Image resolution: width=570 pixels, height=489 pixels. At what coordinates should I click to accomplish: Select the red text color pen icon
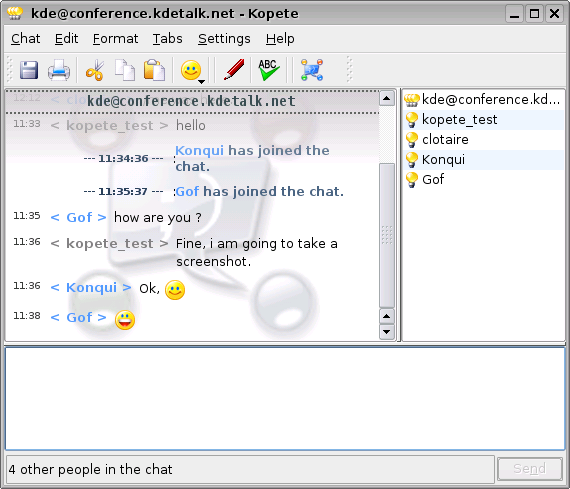[234, 69]
